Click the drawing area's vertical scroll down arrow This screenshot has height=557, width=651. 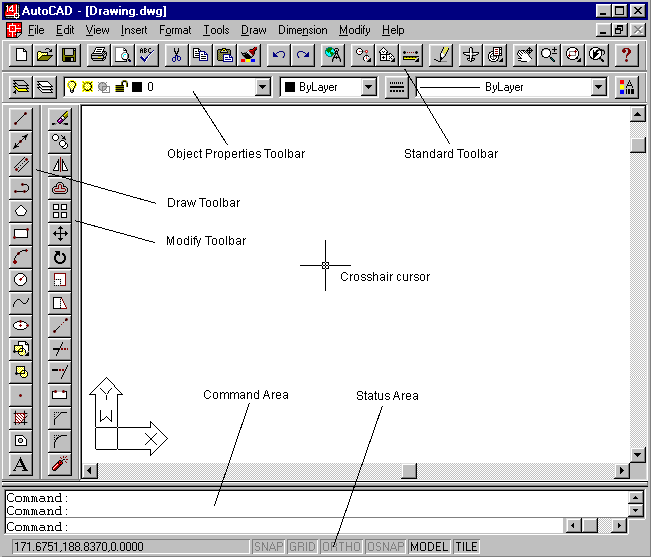[637, 454]
